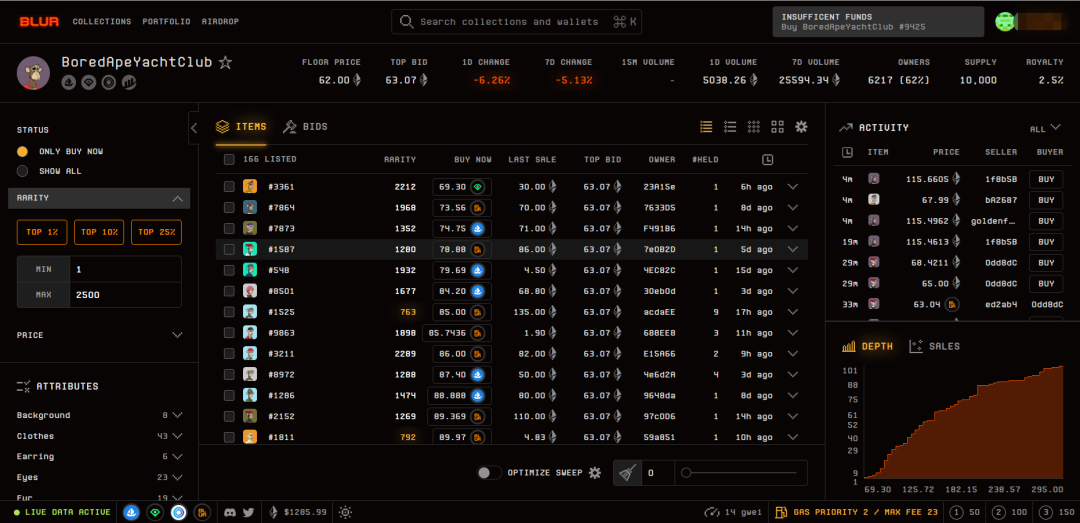Click the Discord icon in the status bar

(x=230, y=512)
